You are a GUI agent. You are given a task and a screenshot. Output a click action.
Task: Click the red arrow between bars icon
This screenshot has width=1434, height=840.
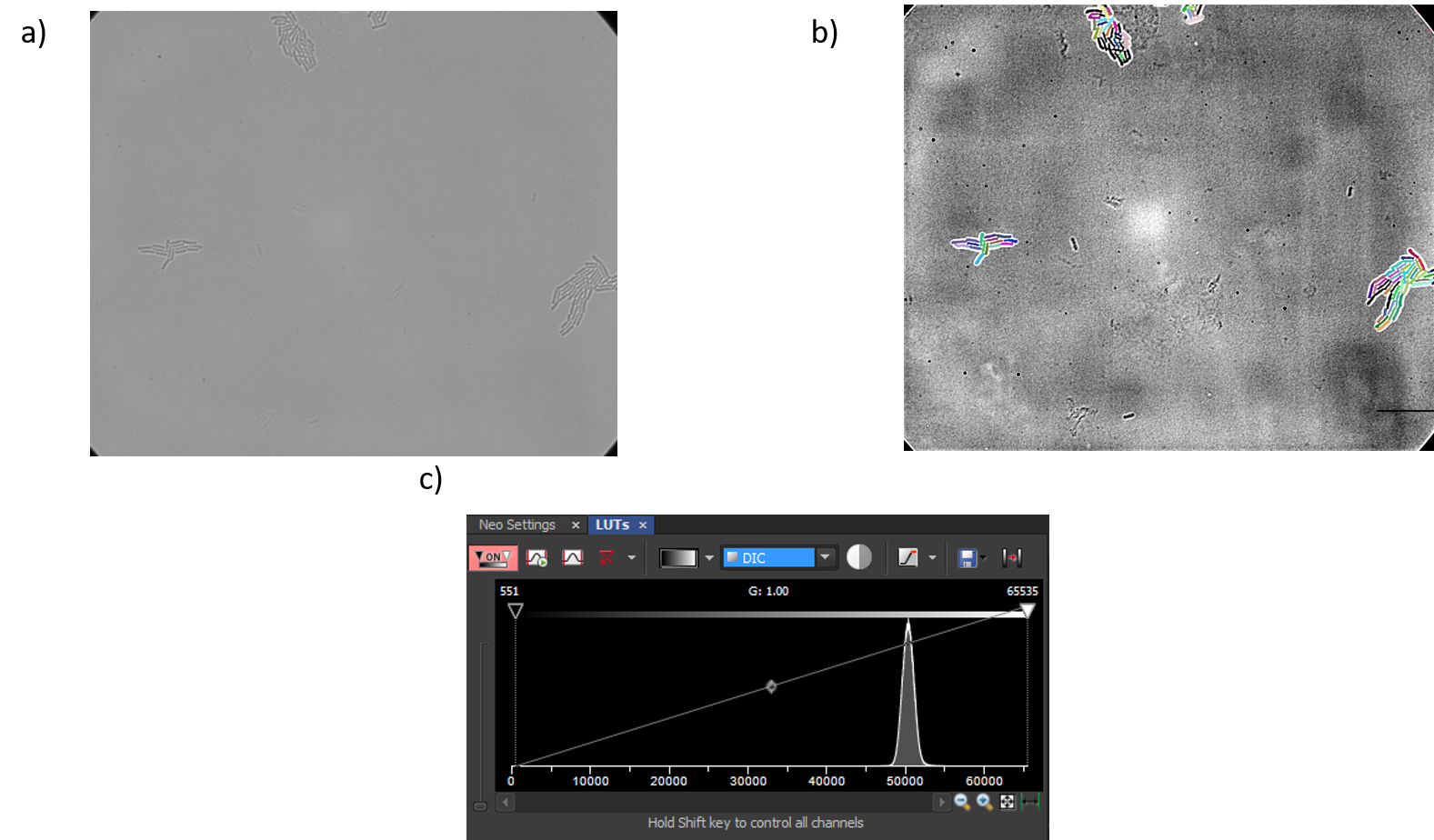coord(1011,557)
